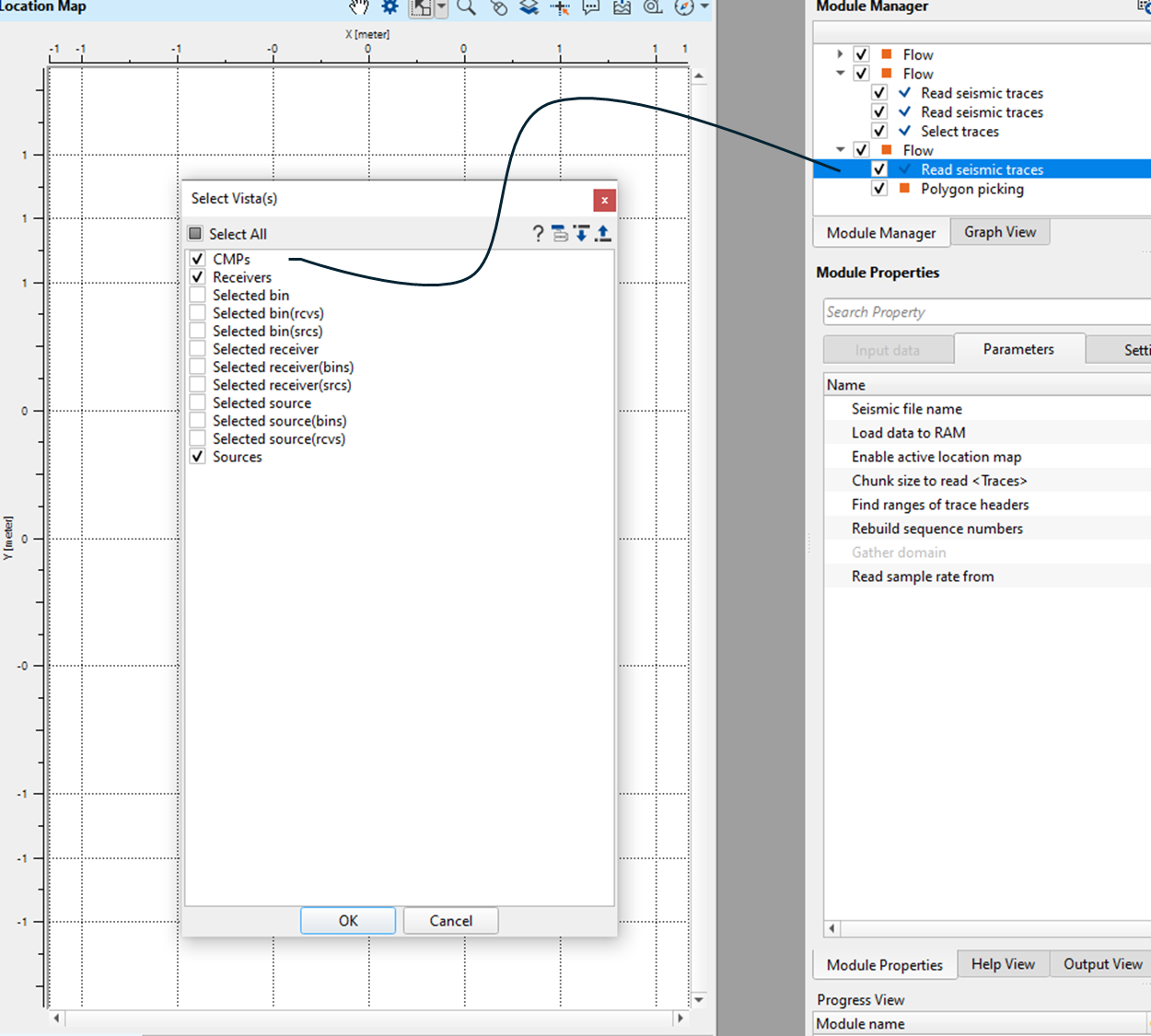Click the help question mark icon
This screenshot has height=1036, width=1151.
coord(538,234)
